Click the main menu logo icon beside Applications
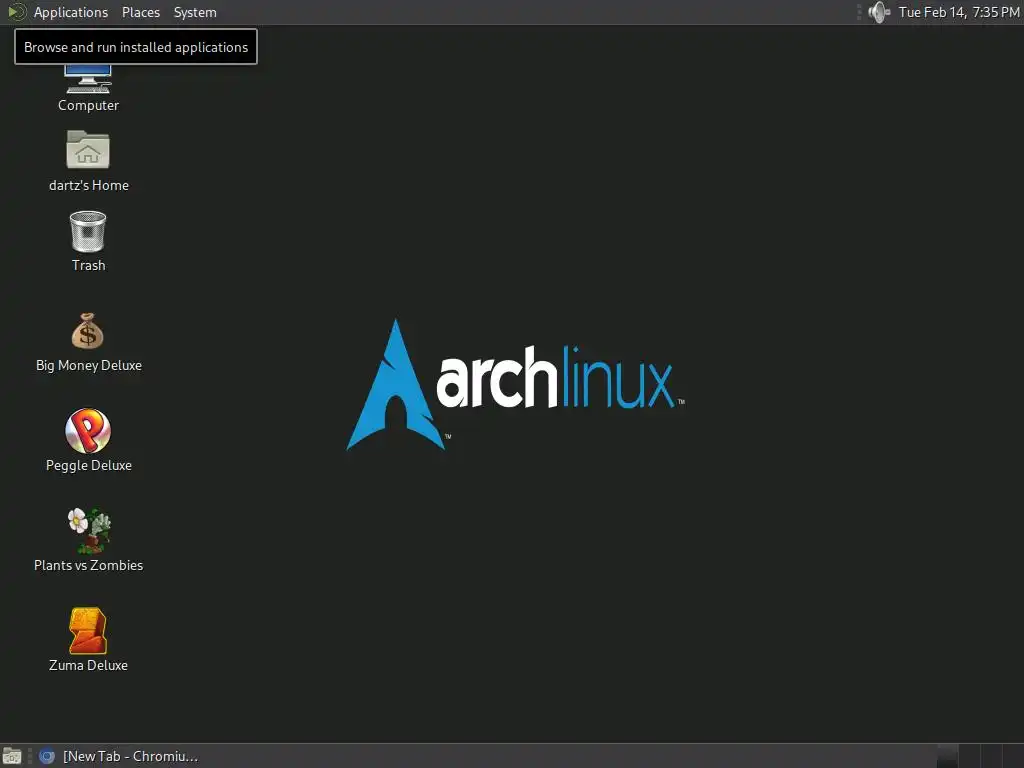The image size is (1024, 768). pos(16,12)
